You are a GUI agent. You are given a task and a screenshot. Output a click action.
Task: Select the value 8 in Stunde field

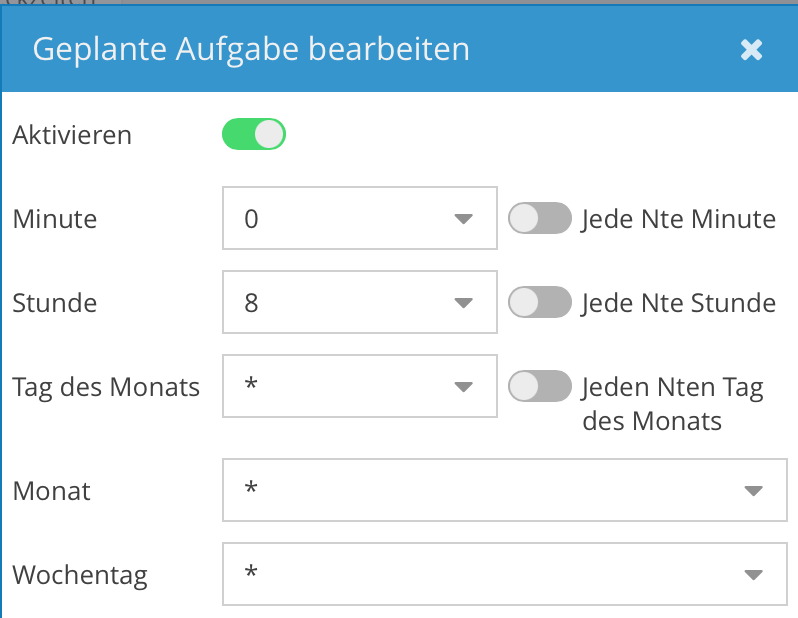coord(251,302)
